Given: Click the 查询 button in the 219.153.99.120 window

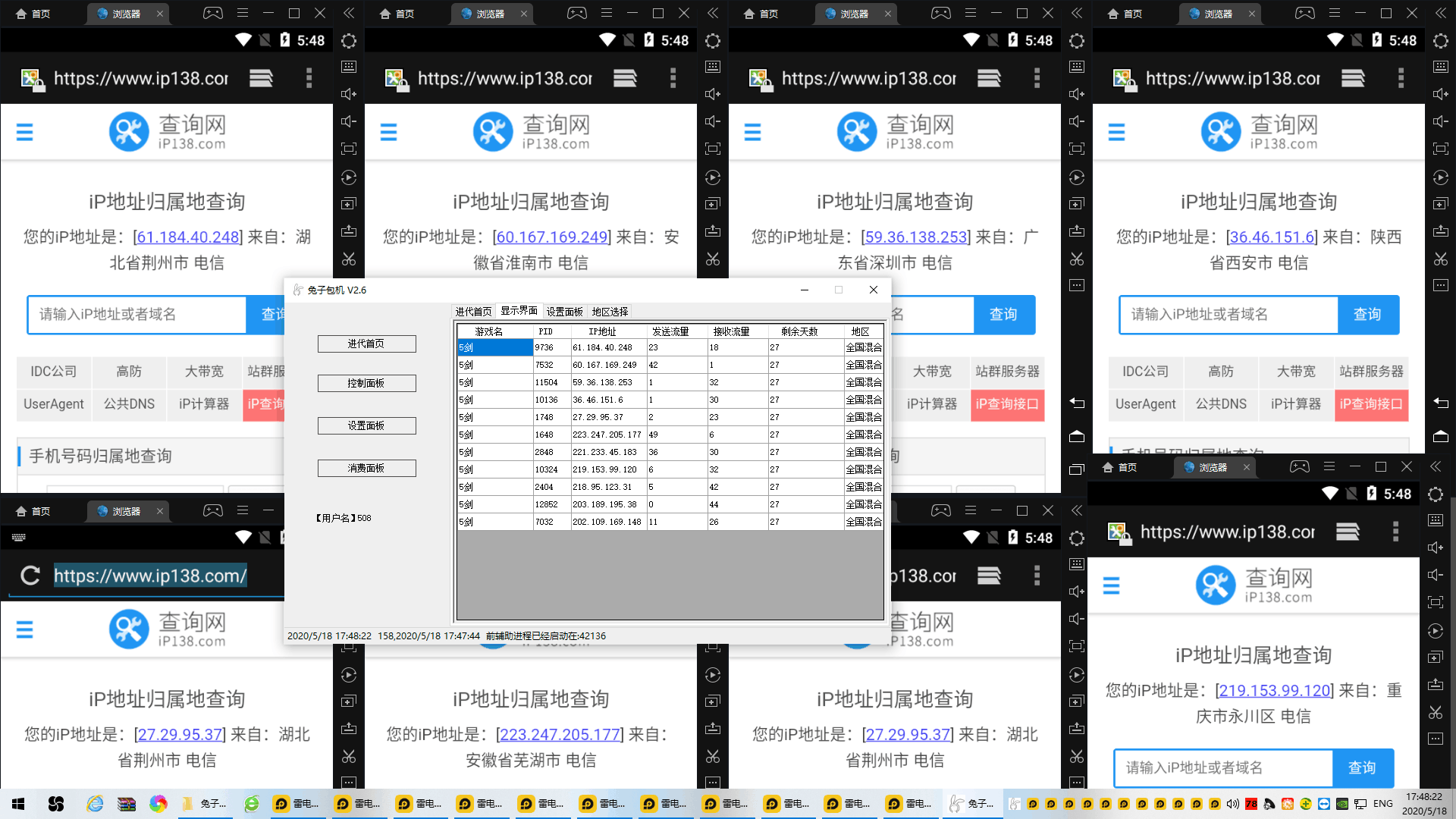Looking at the screenshot, I should tap(1363, 767).
